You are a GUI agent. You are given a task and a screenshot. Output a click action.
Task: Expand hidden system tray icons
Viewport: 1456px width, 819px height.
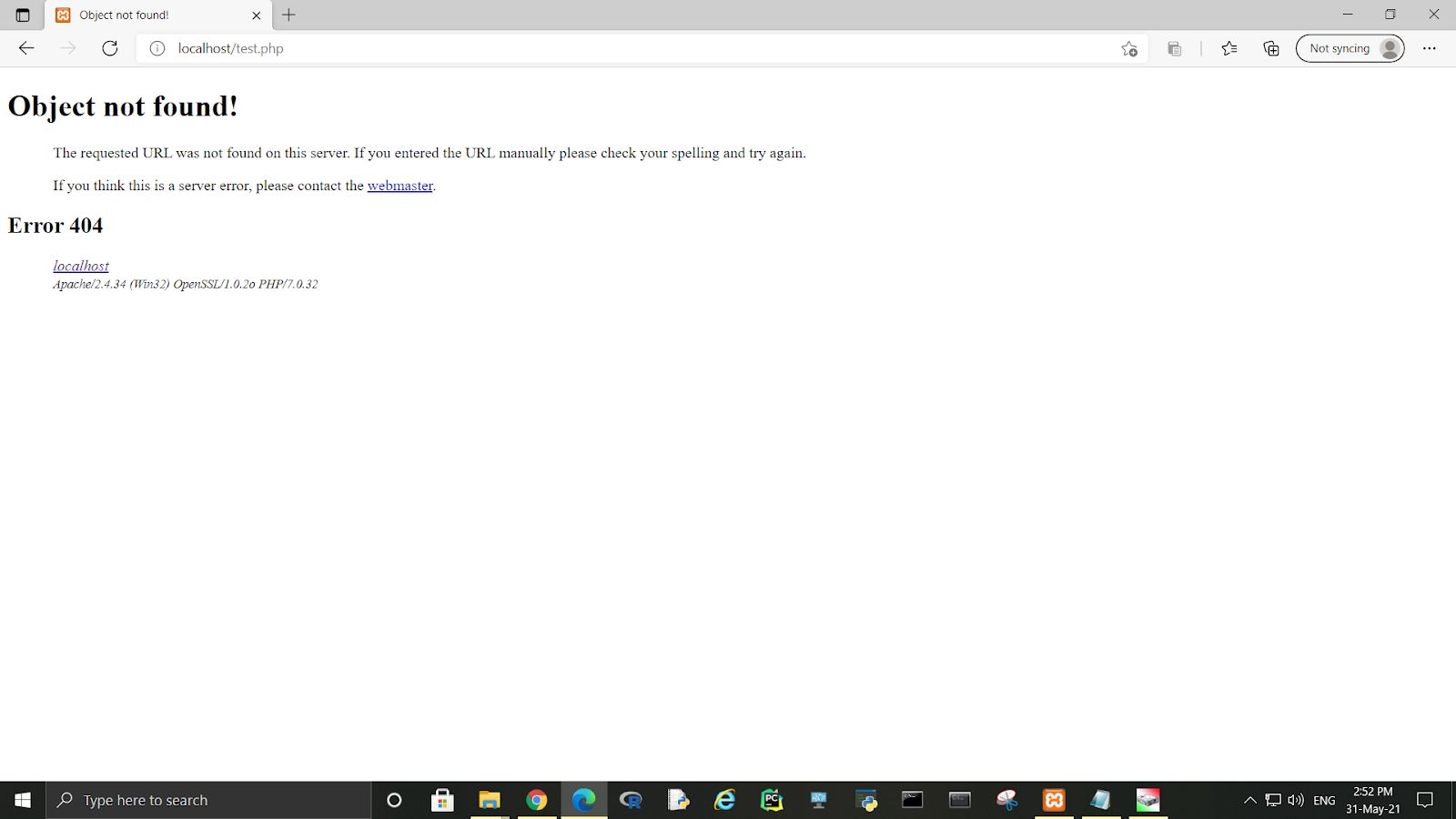pos(1250,801)
